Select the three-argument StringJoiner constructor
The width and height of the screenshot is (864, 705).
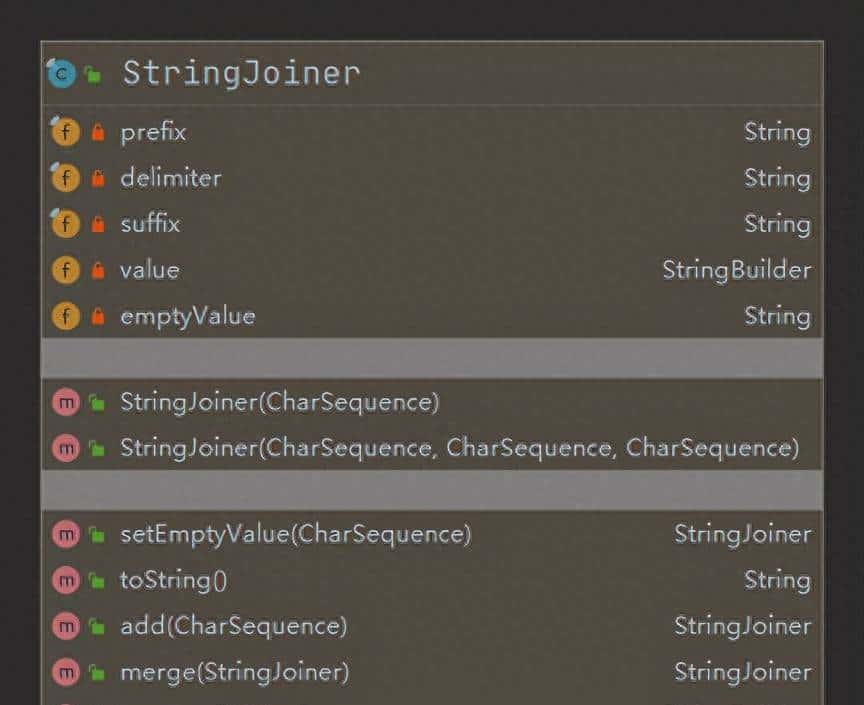pos(459,448)
